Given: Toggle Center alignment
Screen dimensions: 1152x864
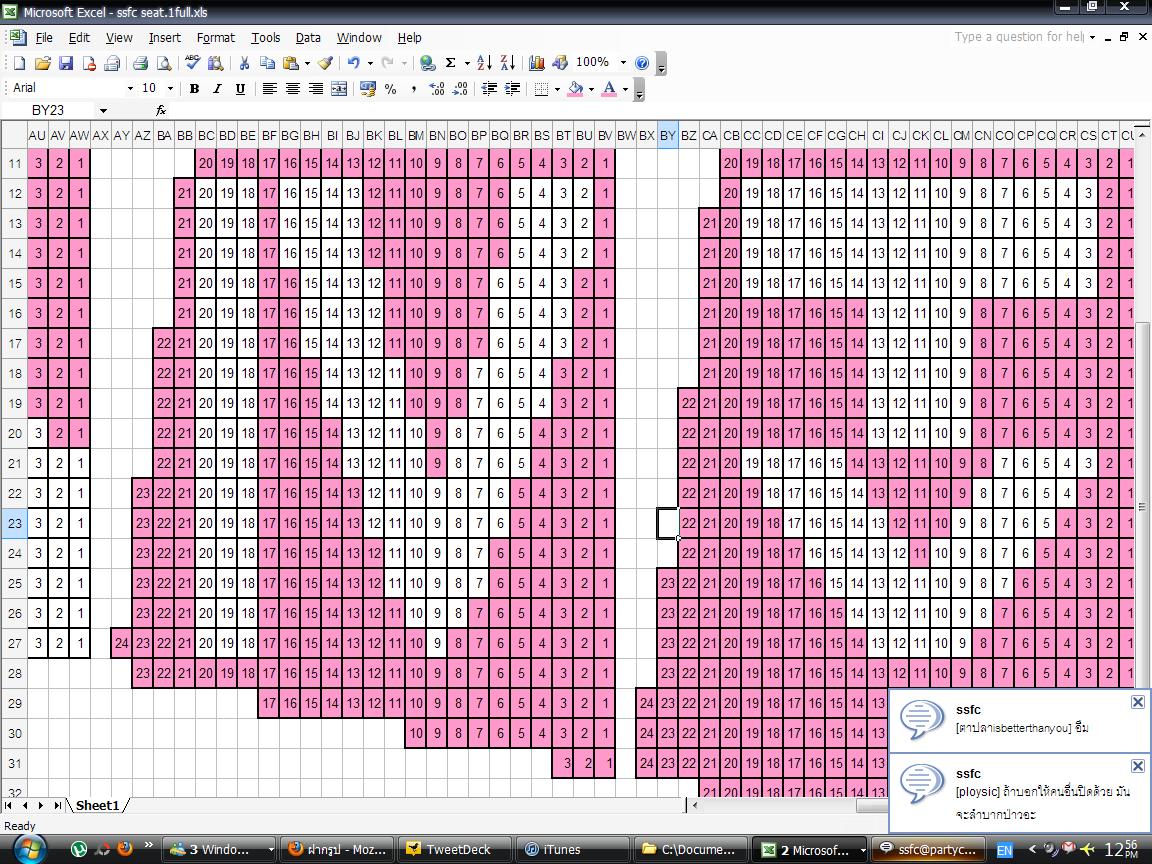Looking at the screenshot, I should click(292, 89).
